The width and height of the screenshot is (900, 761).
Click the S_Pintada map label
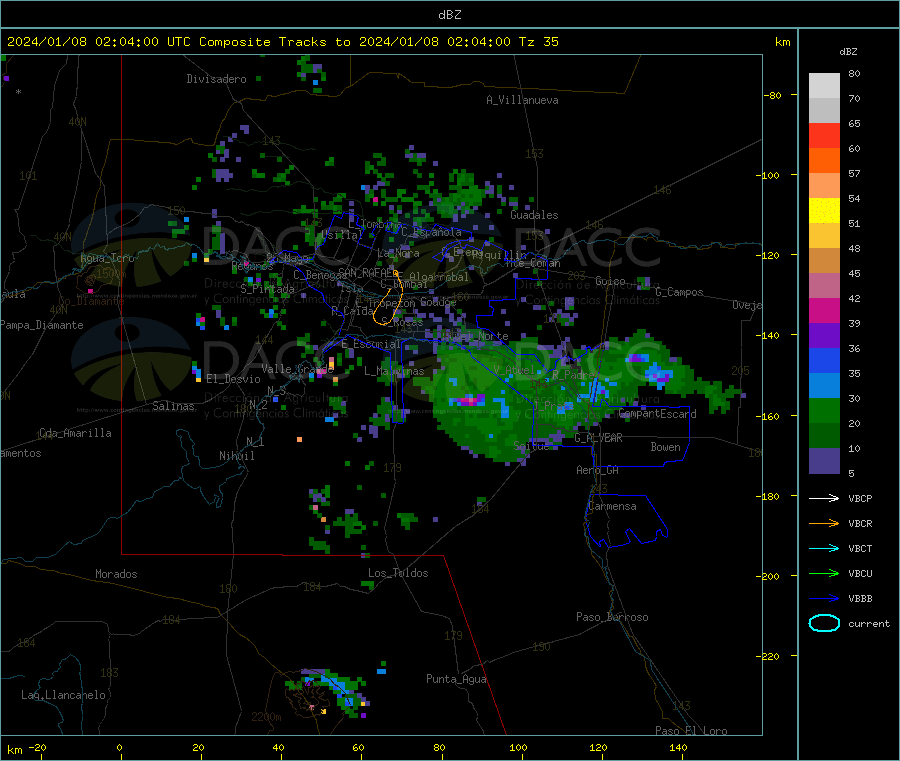pyautogui.click(x=267, y=288)
